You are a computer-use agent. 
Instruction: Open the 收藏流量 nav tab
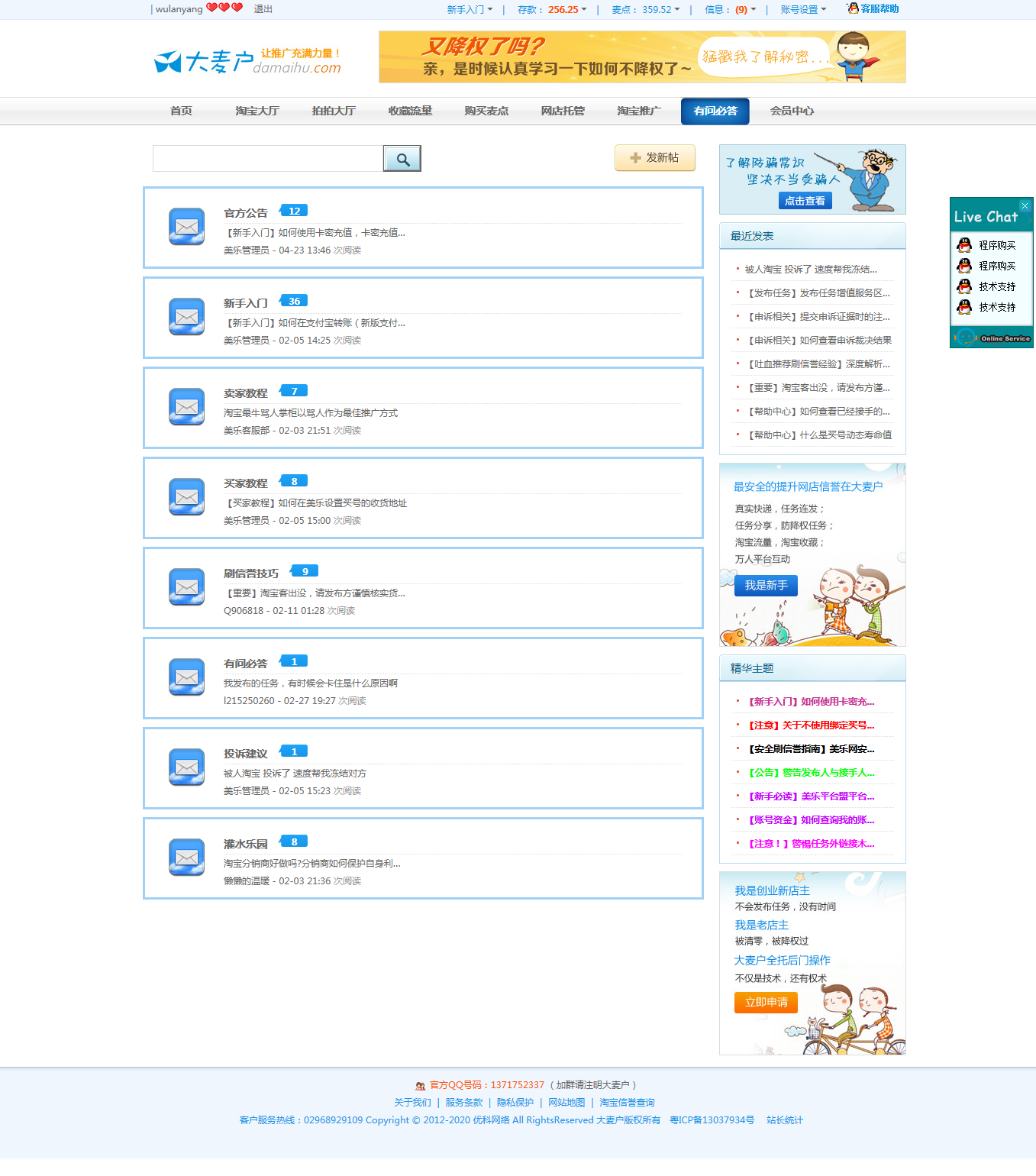410,111
